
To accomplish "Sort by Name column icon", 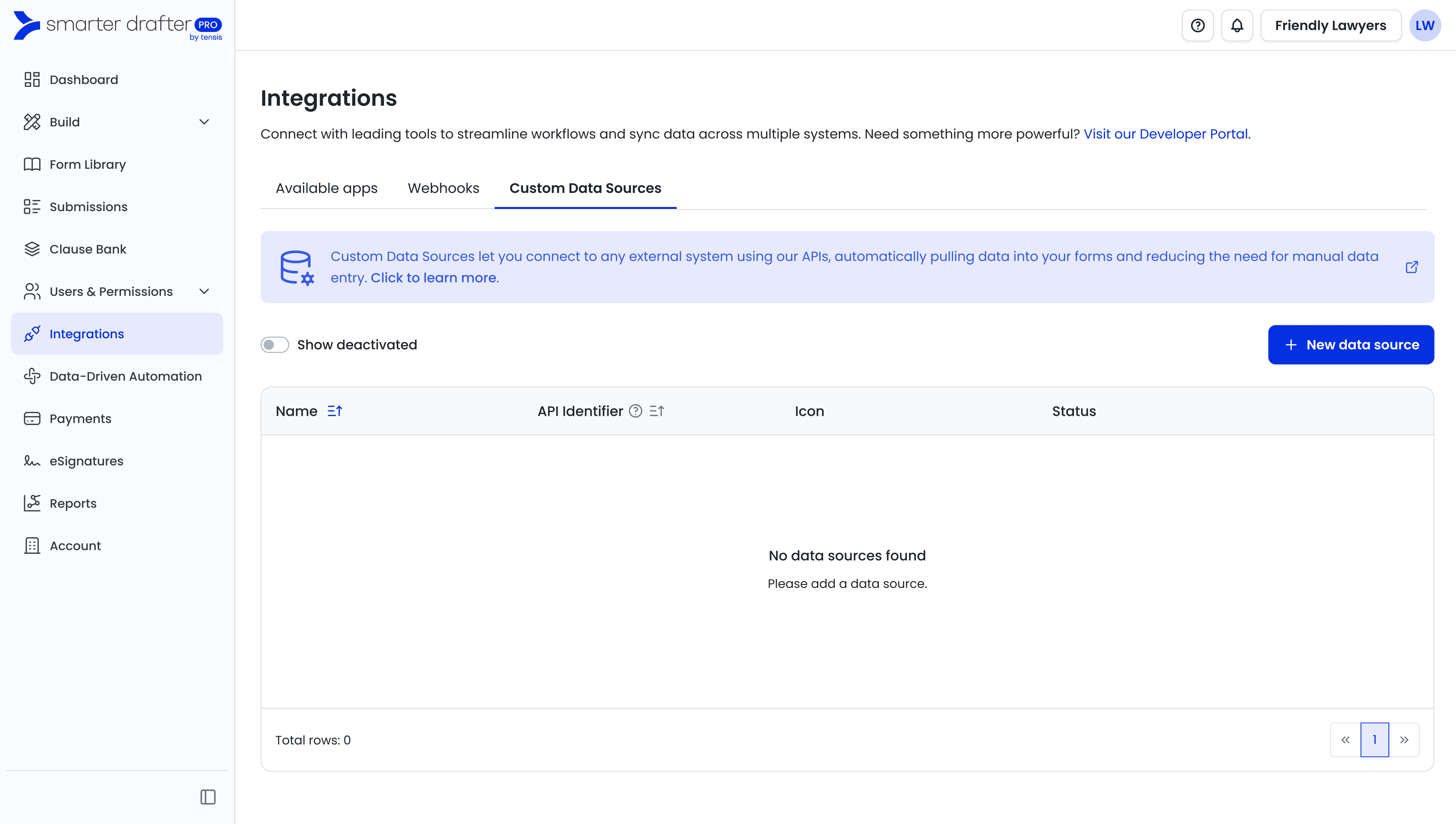I will pyautogui.click(x=335, y=411).
